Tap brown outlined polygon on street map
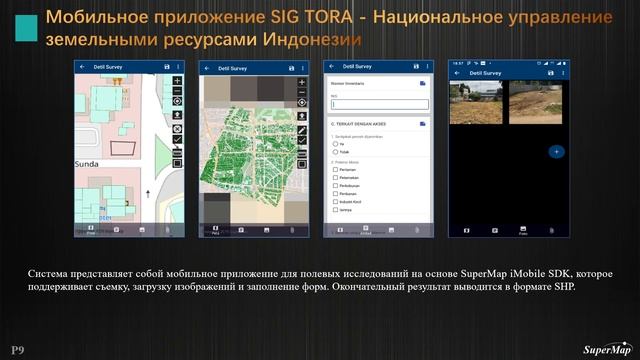 click(x=123, y=148)
